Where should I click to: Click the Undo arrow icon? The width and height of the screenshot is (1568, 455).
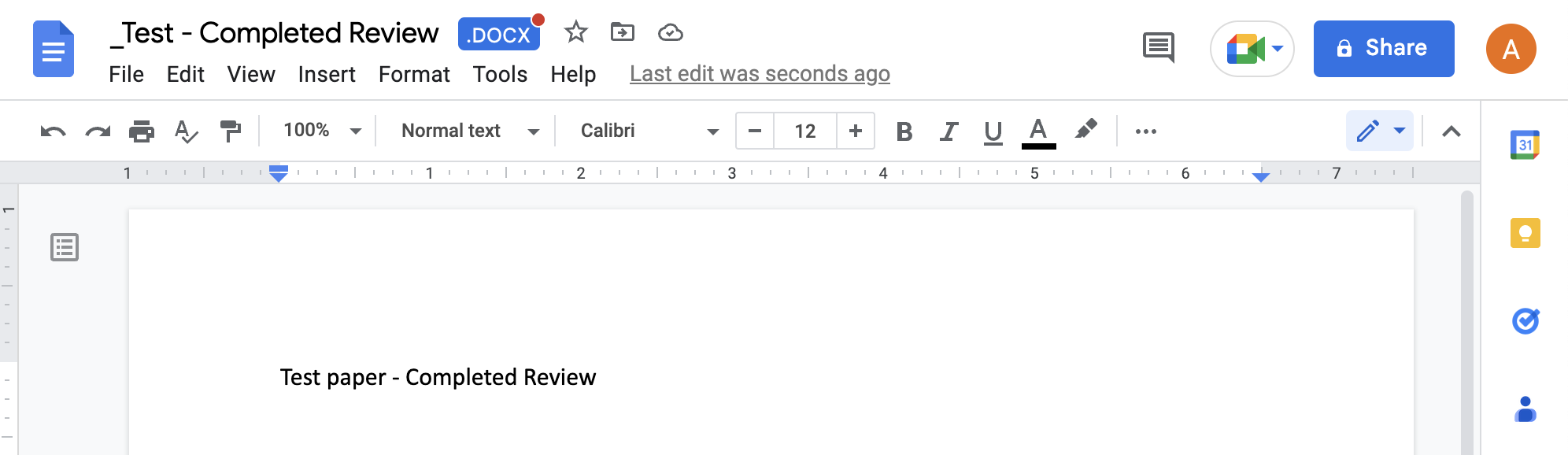click(x=54, y=131)
